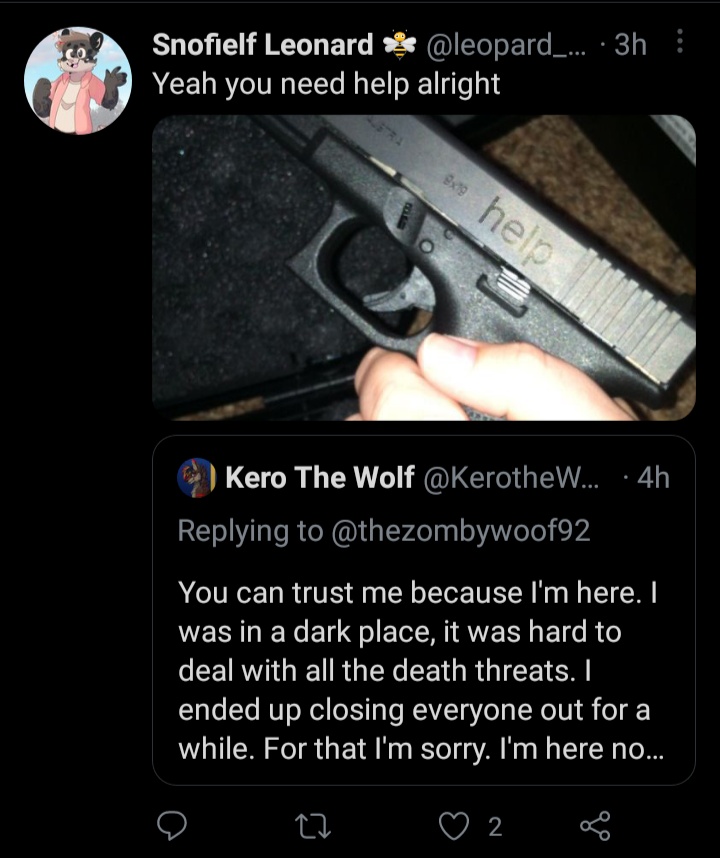Like the tweet with heart icon
The width and height of the screenshot is (720, 858).
(455, 826)
